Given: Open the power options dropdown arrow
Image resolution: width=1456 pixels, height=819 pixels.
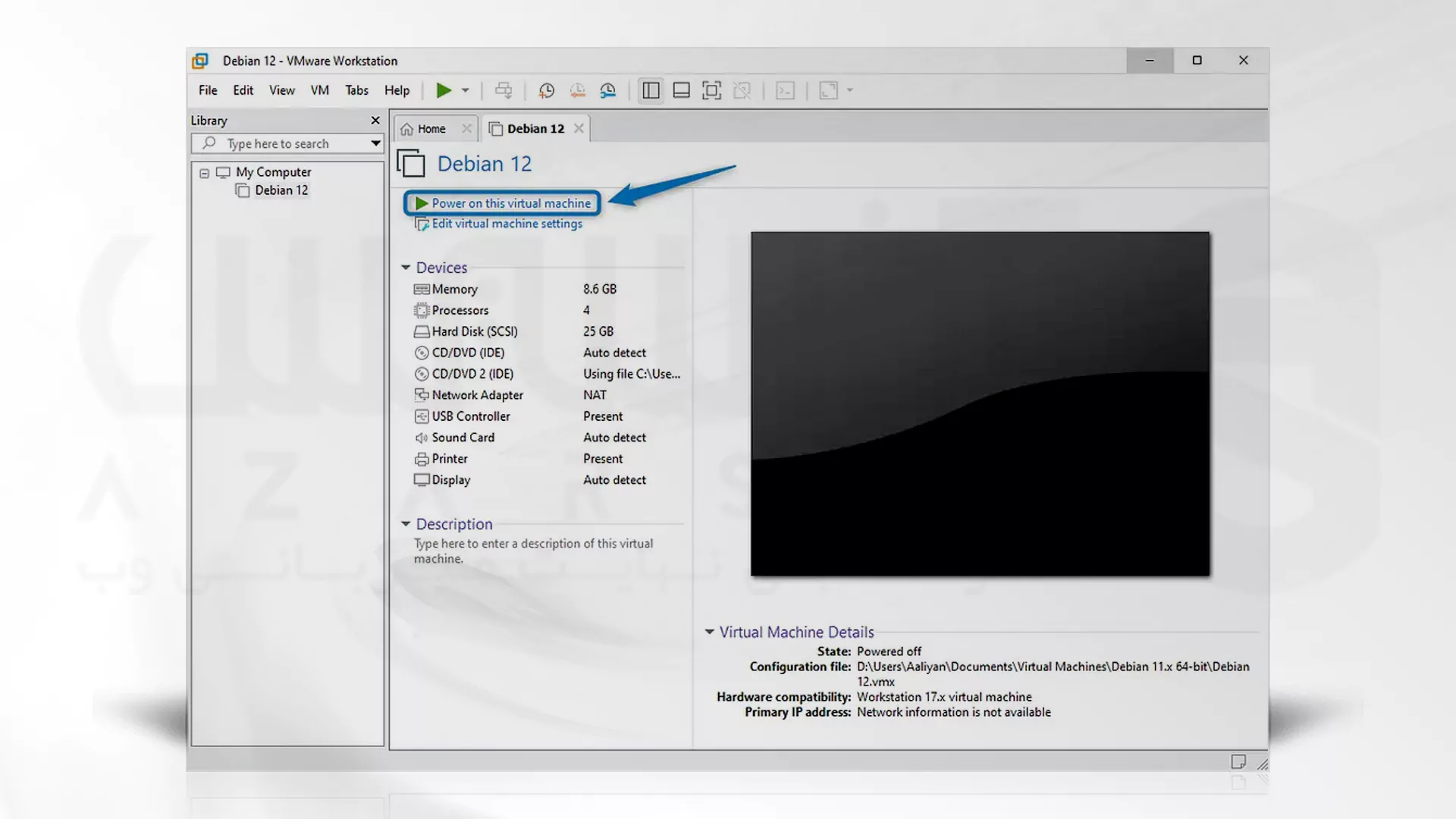Looking at the screenshot, I should click(466, 90).
